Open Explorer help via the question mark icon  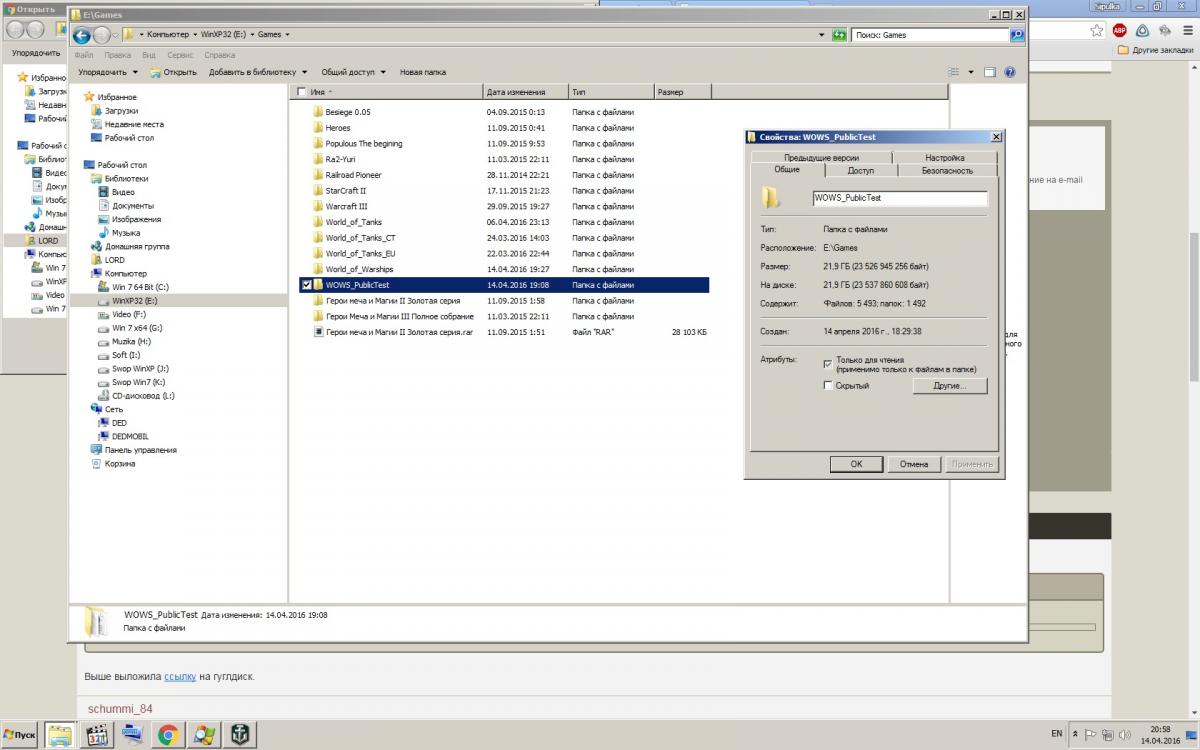pyautogui.click(x=1010, y=72)
